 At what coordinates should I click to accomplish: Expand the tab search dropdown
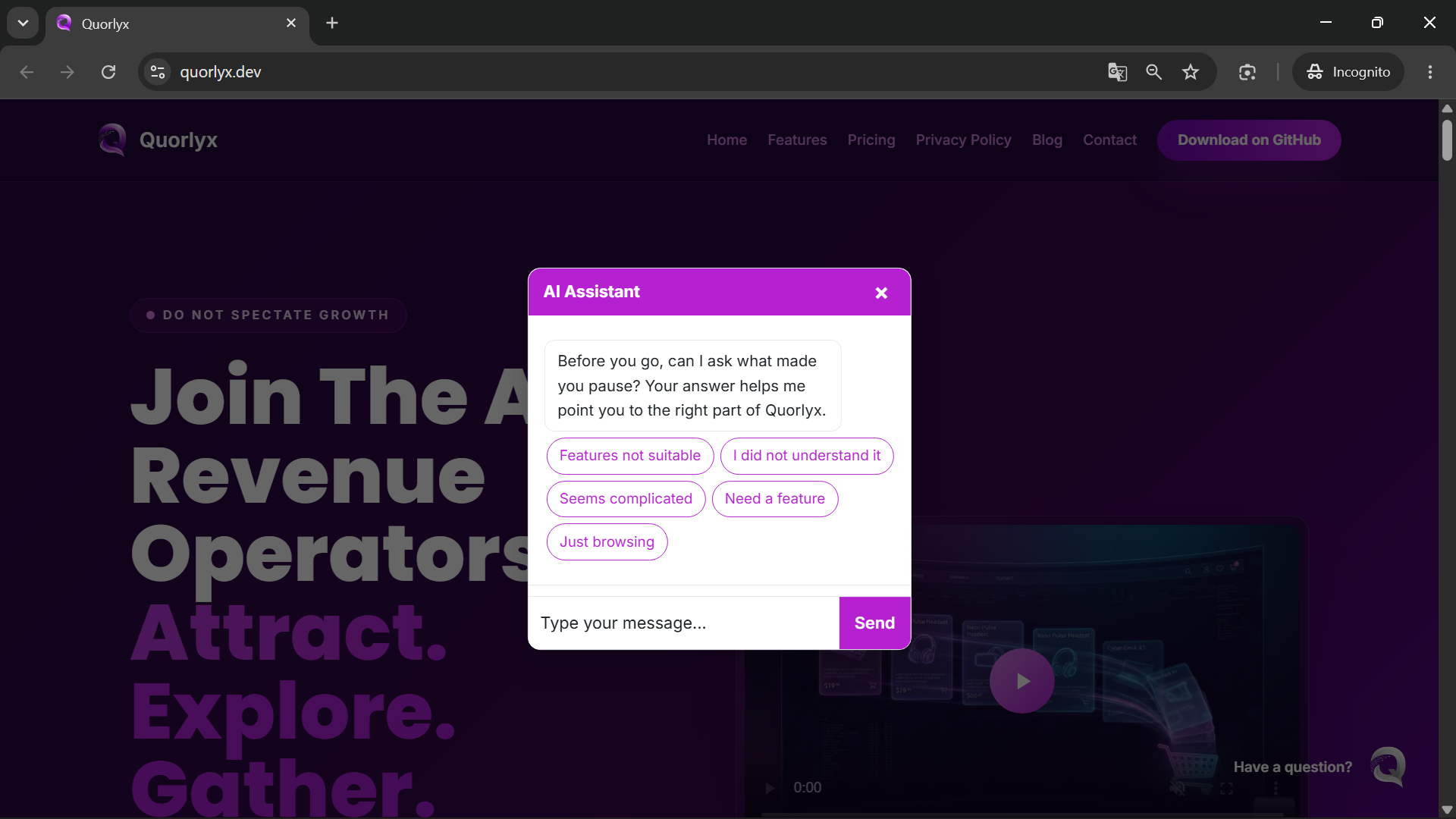pos(23,23)
